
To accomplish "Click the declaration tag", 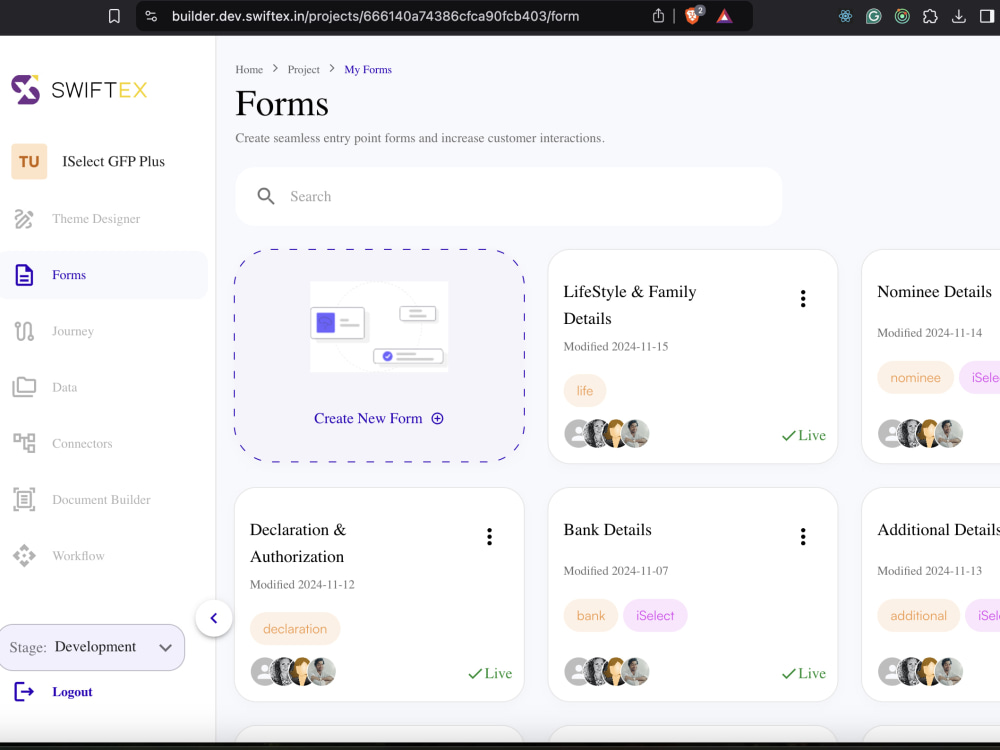I will (295, 629).
